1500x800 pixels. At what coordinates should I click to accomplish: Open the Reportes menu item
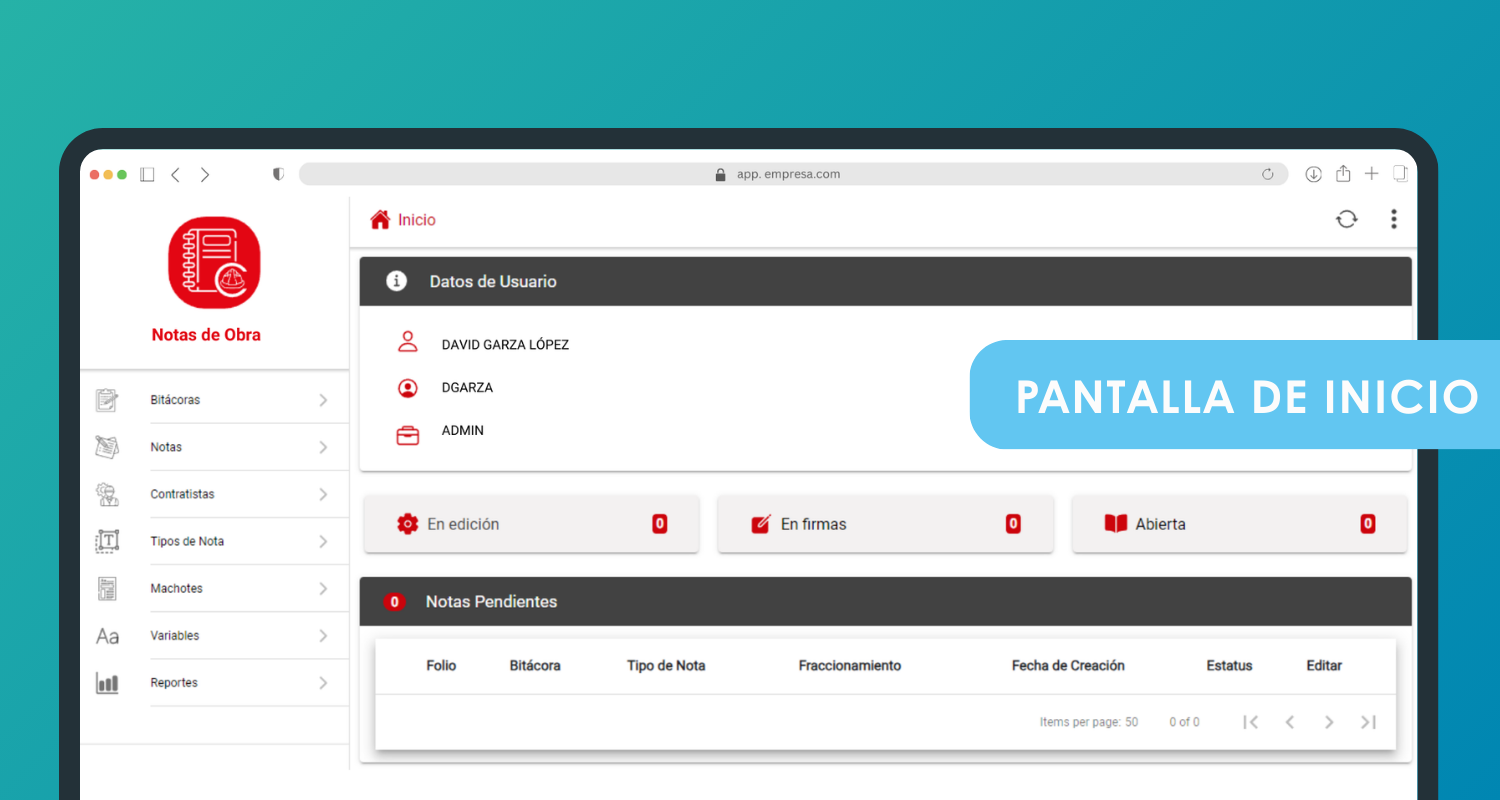(x=174, y=683)
